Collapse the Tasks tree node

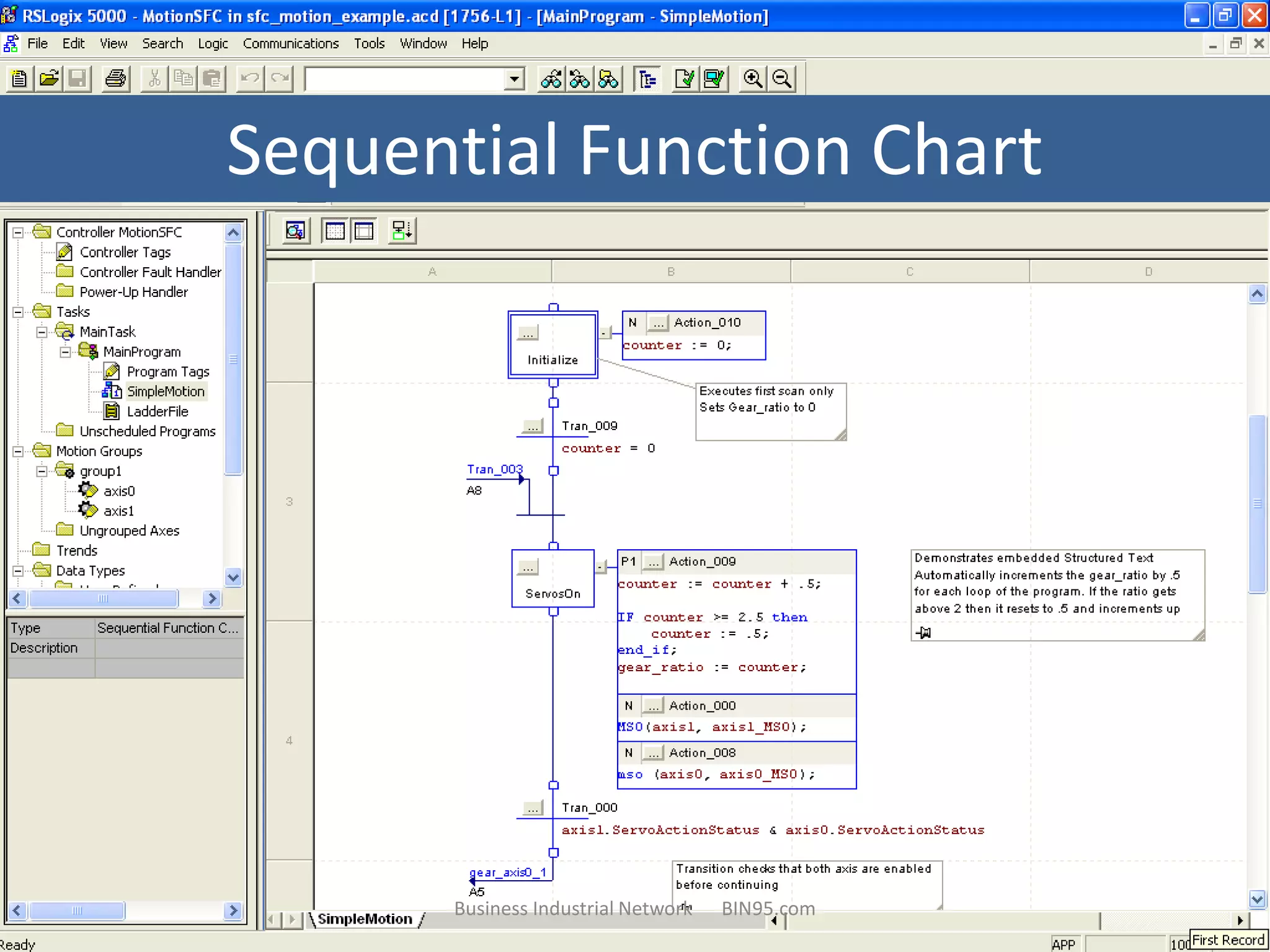18,312
